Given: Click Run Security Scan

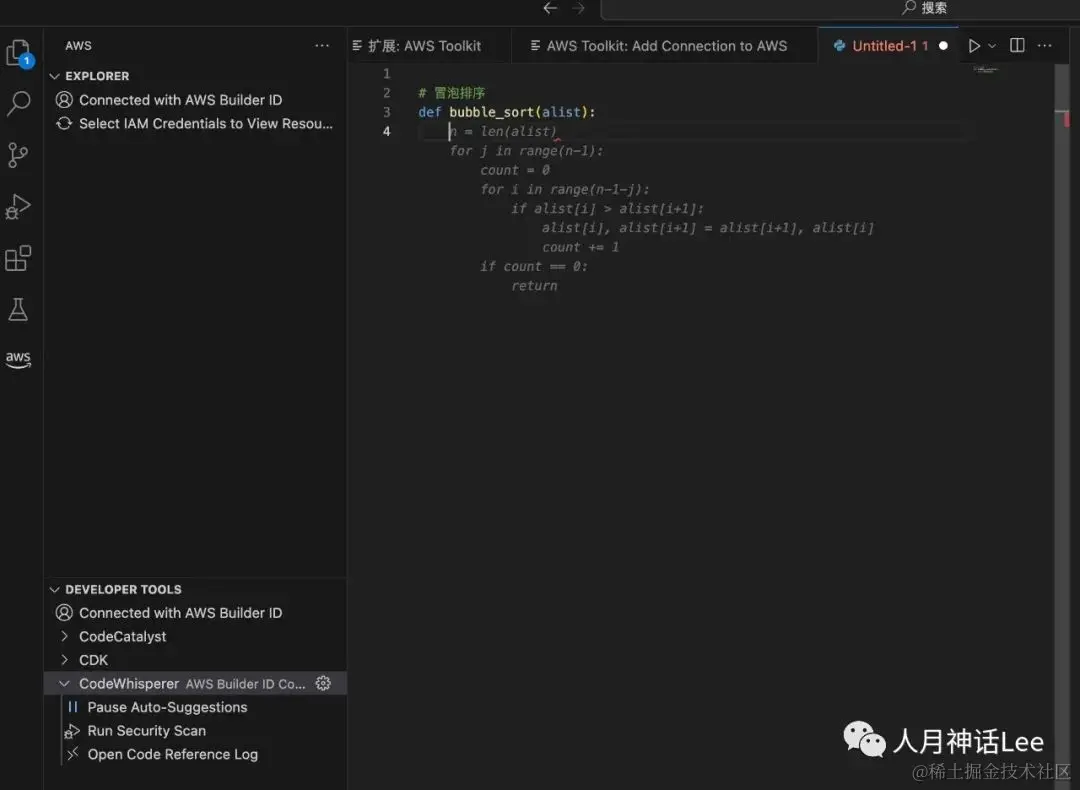Looking at the screenshot, I should (x=147, y=731).
